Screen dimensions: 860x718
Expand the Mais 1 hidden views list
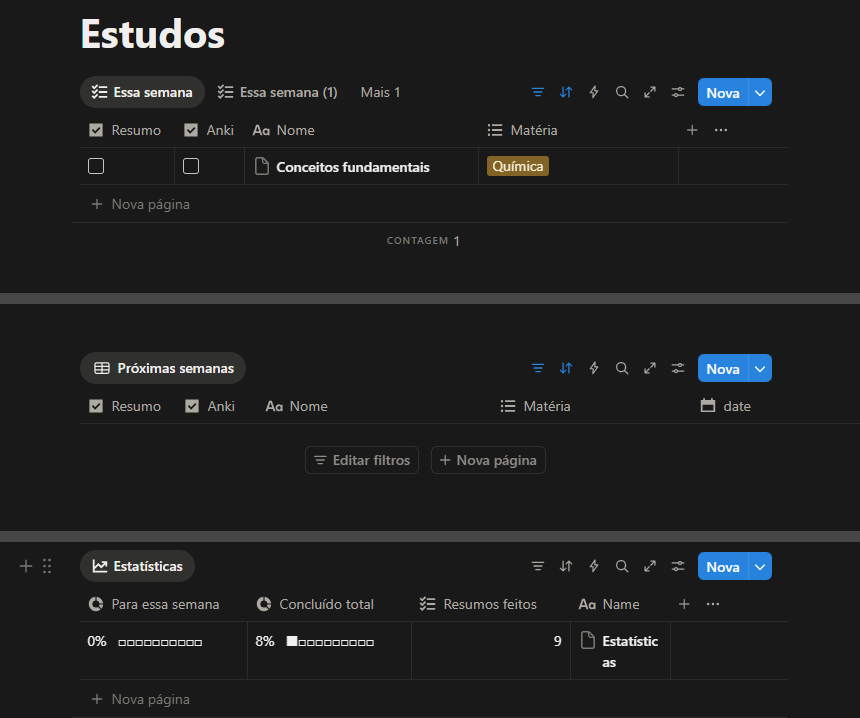click(380, 92)
